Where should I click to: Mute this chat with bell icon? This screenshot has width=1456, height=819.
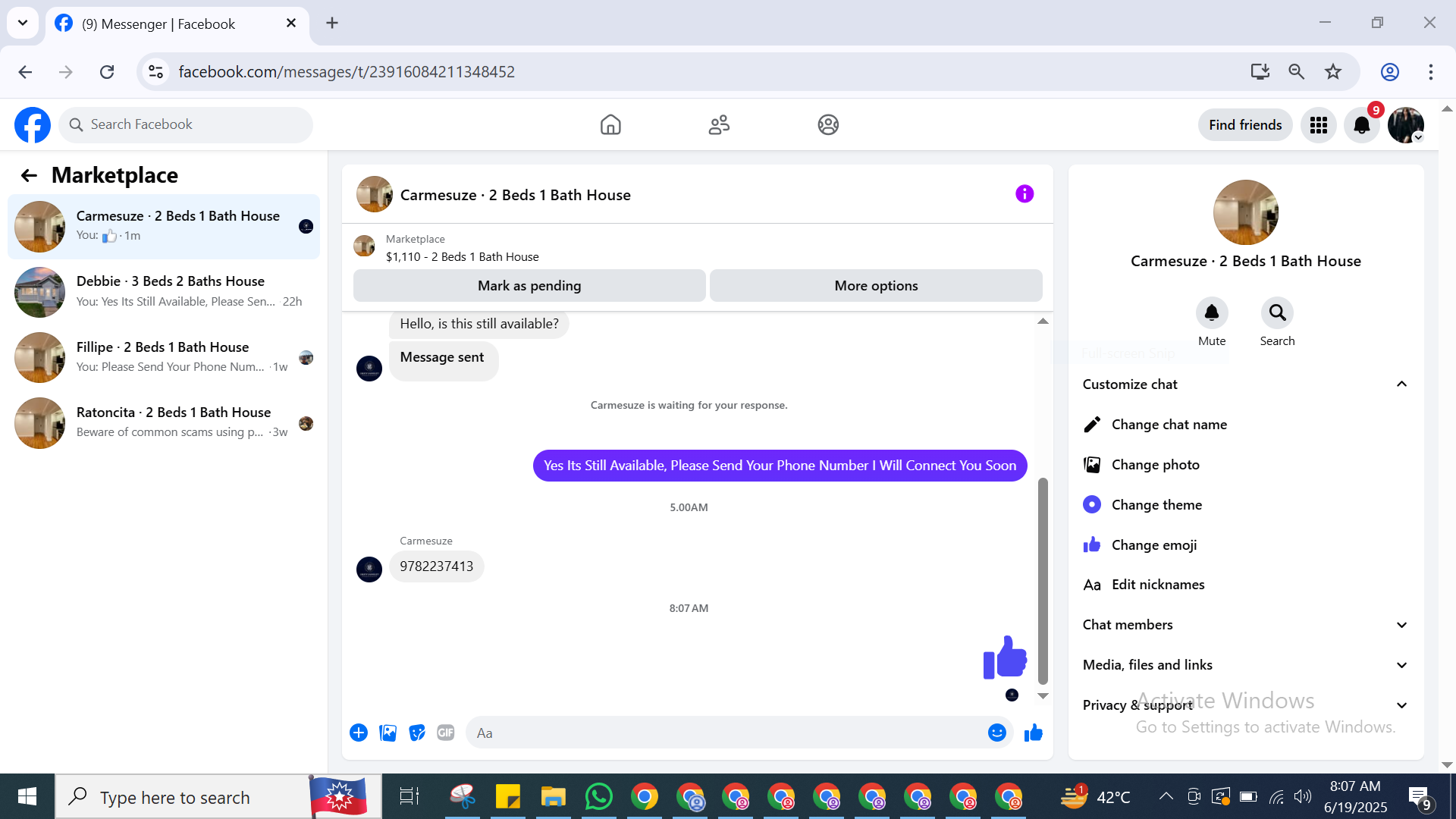[1212, 312]
